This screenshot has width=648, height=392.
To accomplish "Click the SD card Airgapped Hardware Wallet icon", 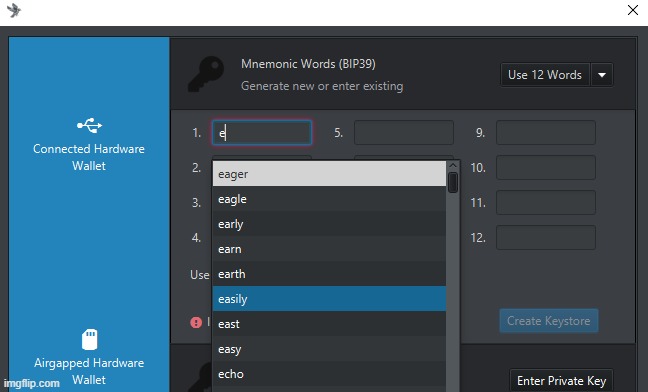I will (89, 340).
